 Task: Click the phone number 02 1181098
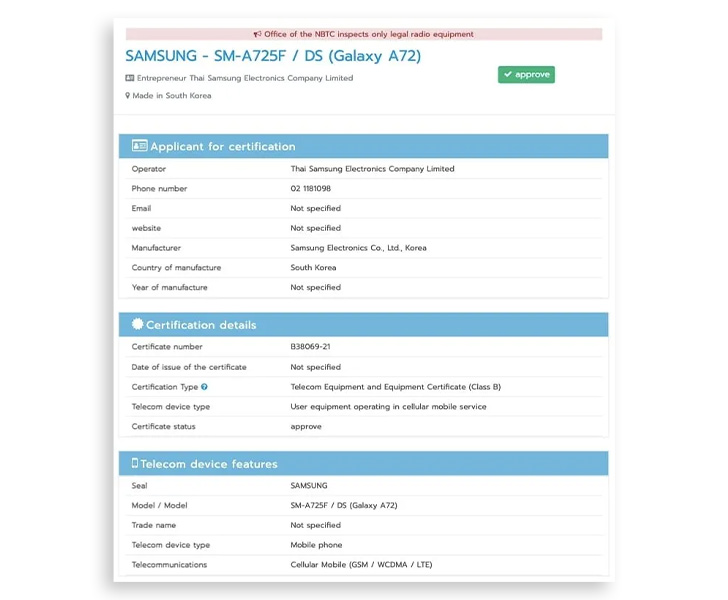[311, 189]
